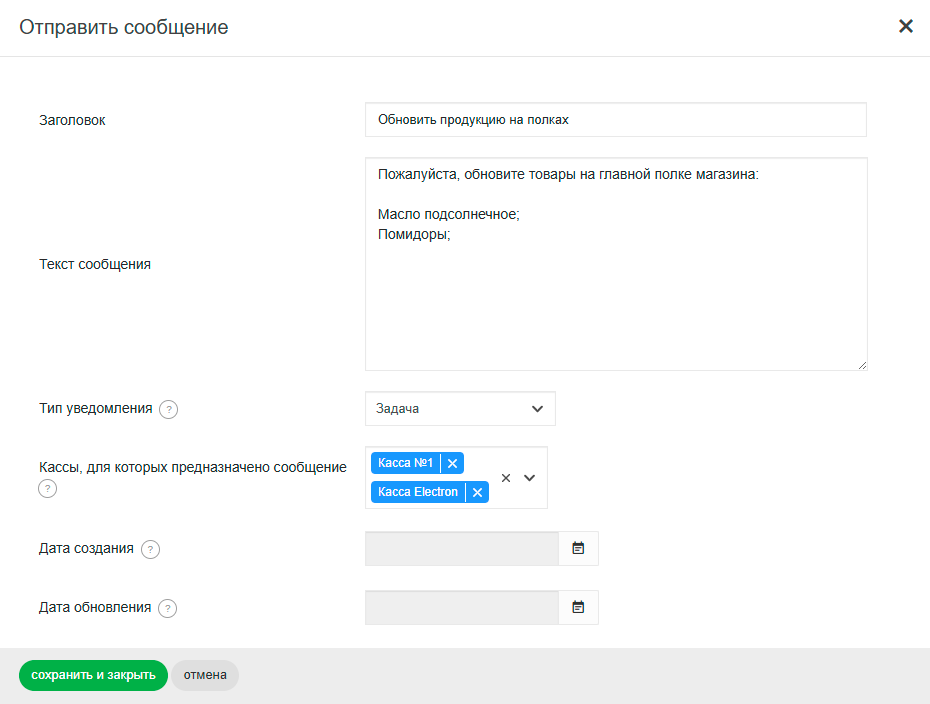Click the Заголовок label
Screen dimensions: 930x704
pyautogui.click(x=72, y=120)
